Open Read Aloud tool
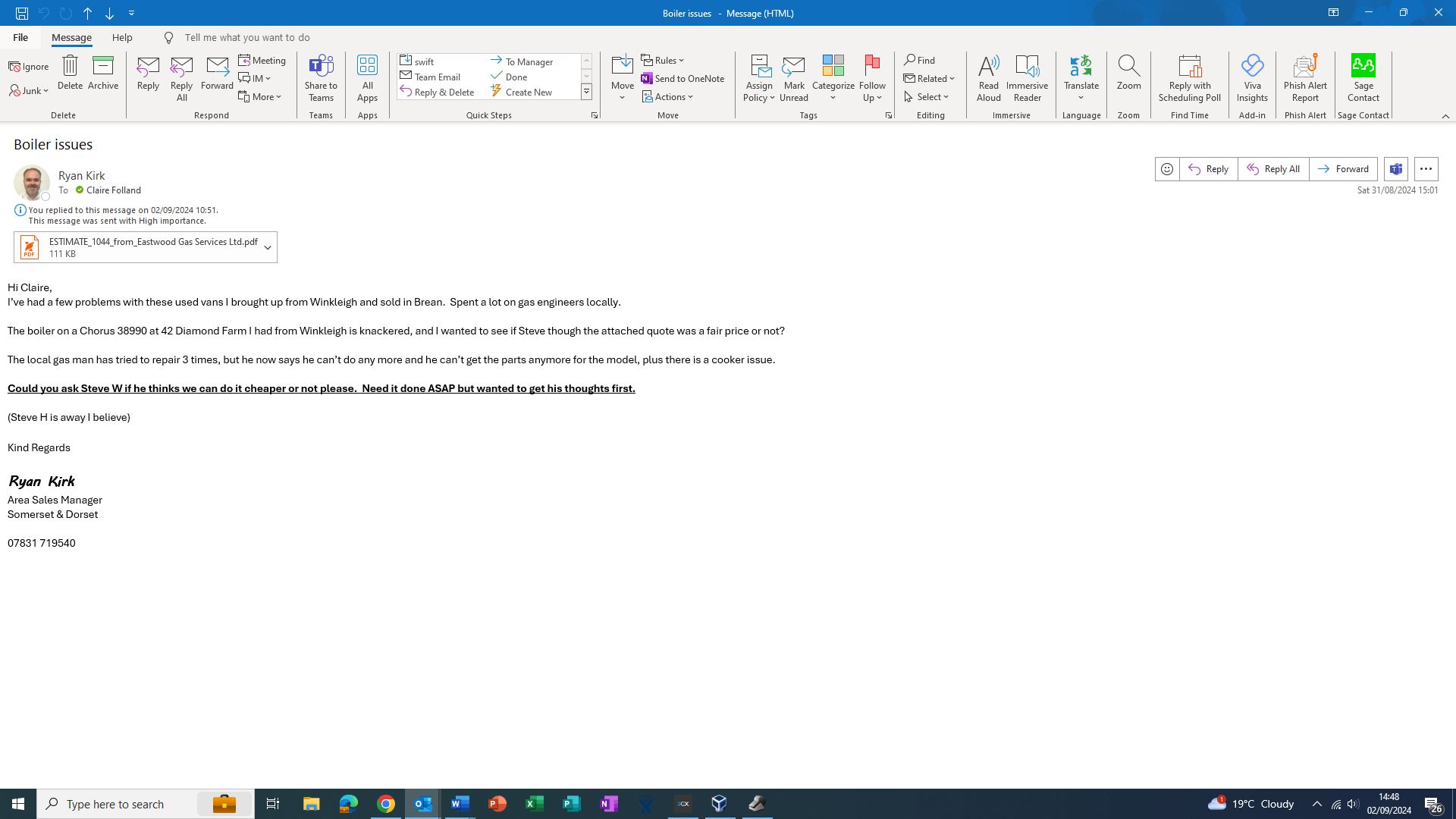Screen dimensions: 1456x819 click(x=988, y=77)
